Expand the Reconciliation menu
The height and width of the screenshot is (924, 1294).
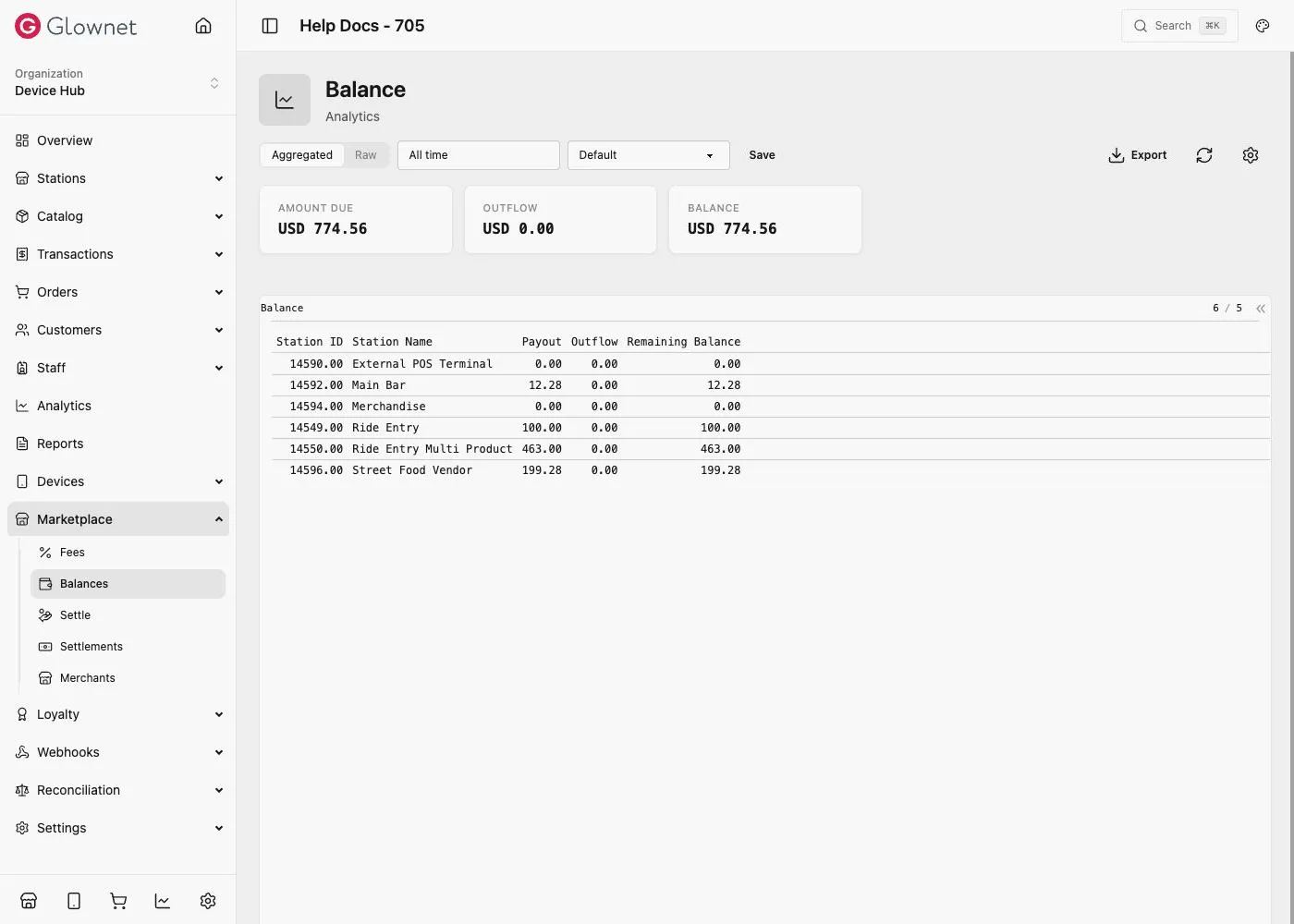[x=118, y=790]
